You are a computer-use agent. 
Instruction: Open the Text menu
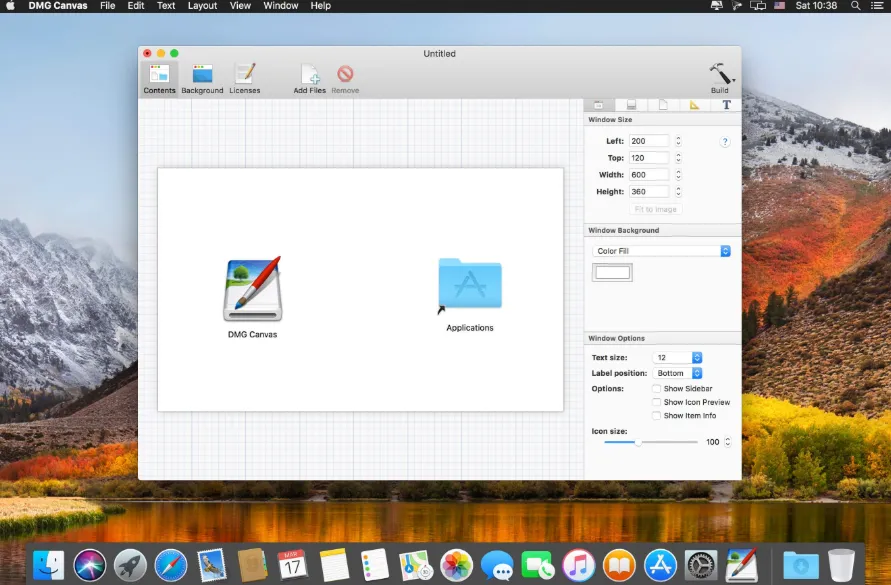coord(166,6)
